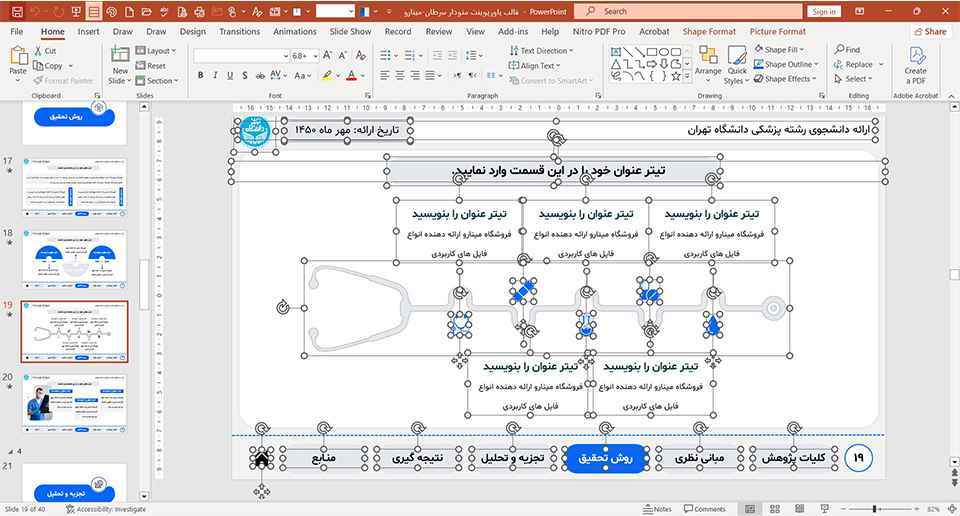Open the Arrange tool
Viewport: 960px width, 516px height.
coord(708,62)
